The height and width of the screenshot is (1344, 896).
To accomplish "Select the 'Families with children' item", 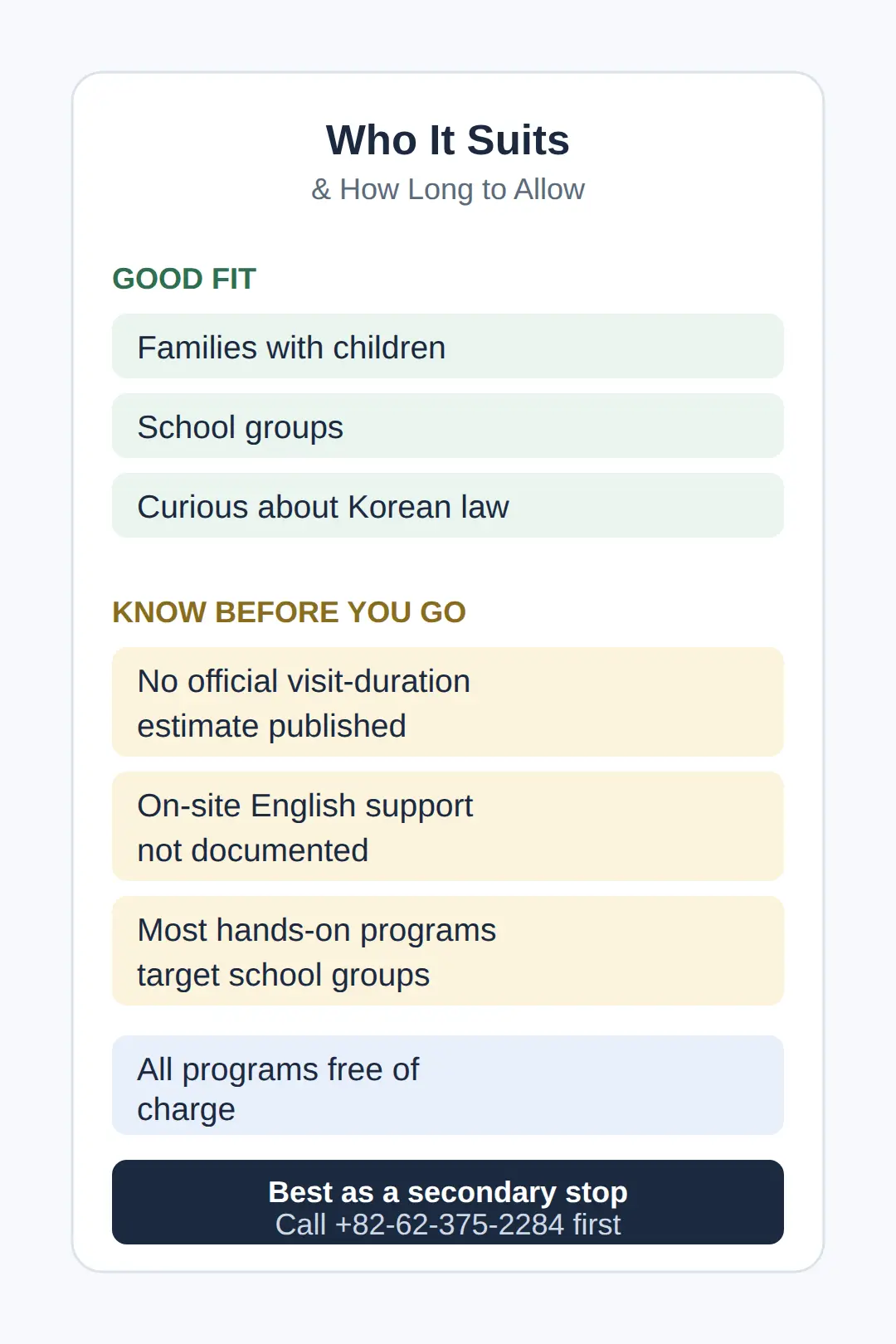I will (x=448, y=346).
